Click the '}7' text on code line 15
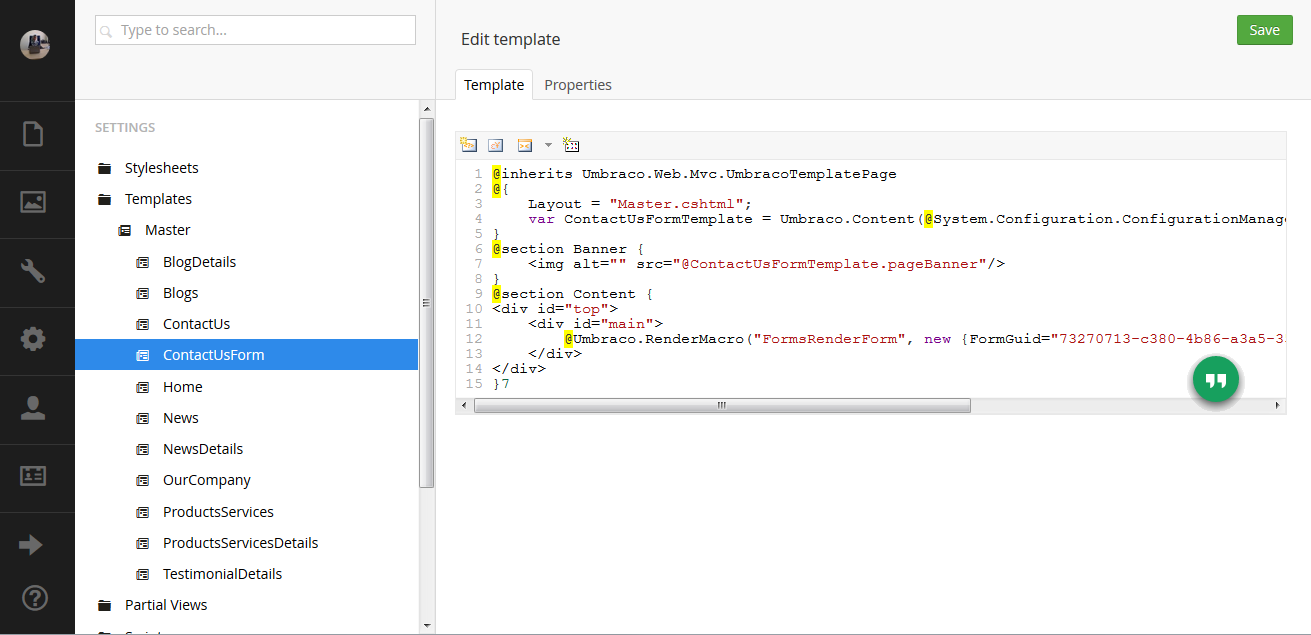 coord(501,384)
